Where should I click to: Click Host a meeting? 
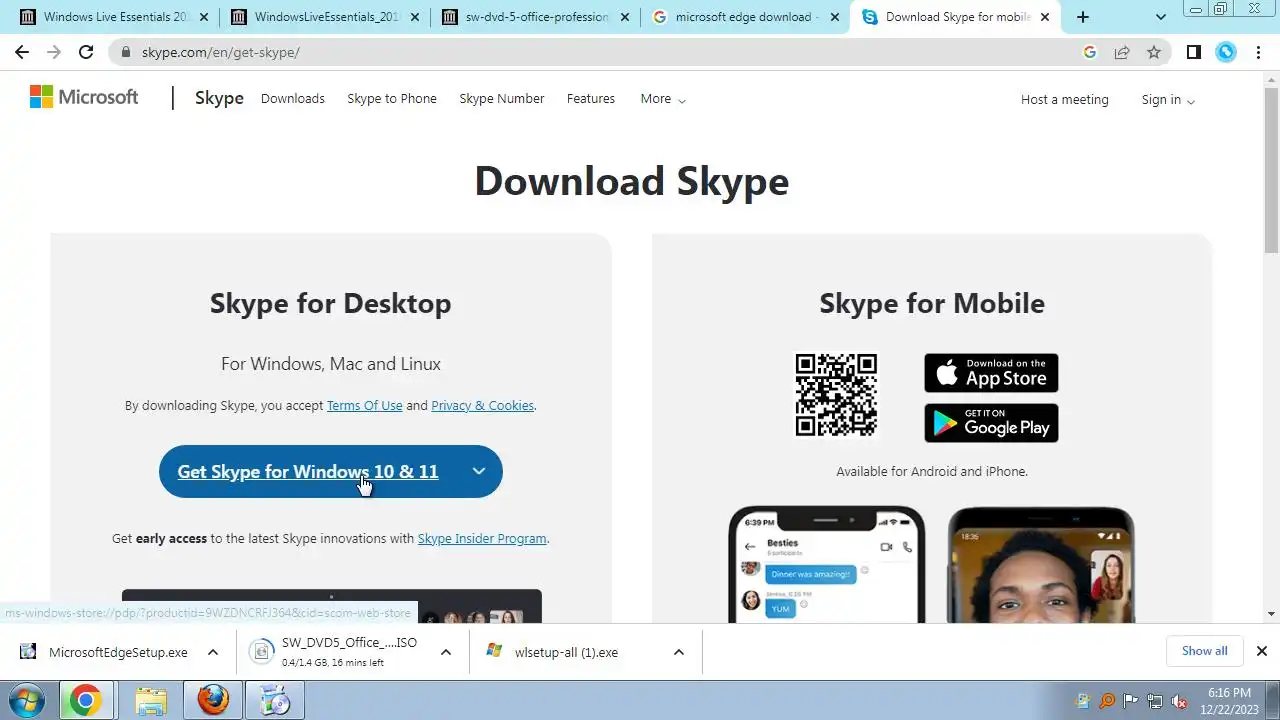pos(1065,100)
